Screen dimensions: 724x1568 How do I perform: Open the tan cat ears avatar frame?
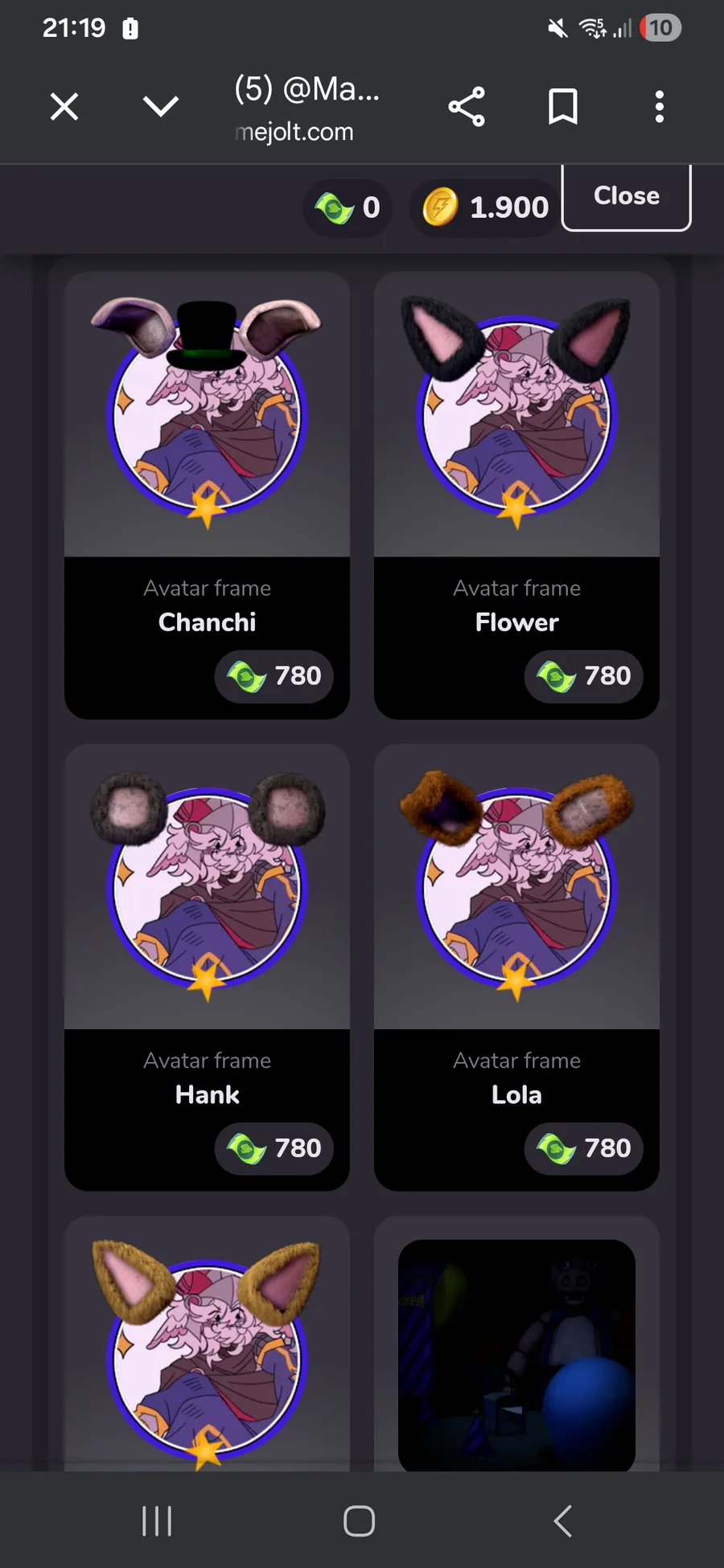coord(207,1344)
